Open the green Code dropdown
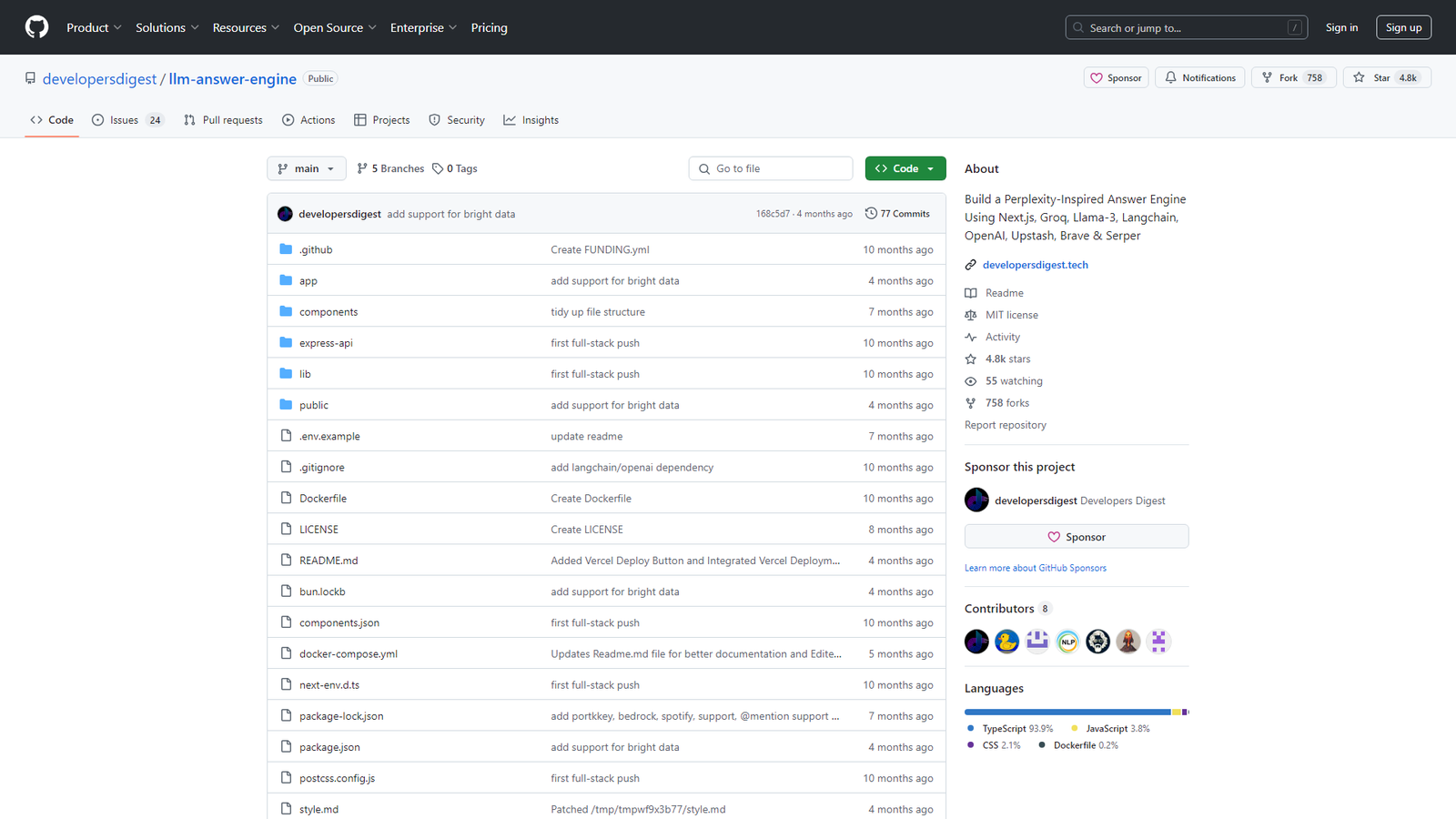Screen dimensions: 1456x819 click(x=905, y=168)
